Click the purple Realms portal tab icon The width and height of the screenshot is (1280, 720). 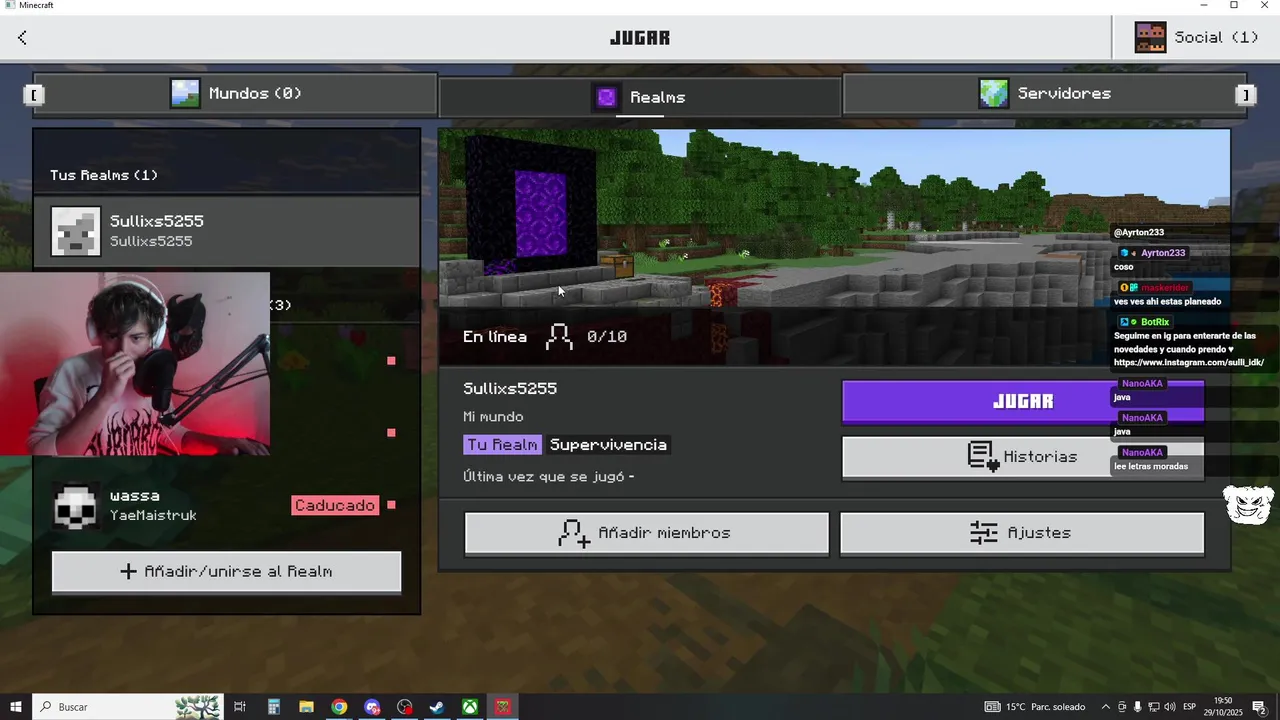pos(606,97)
